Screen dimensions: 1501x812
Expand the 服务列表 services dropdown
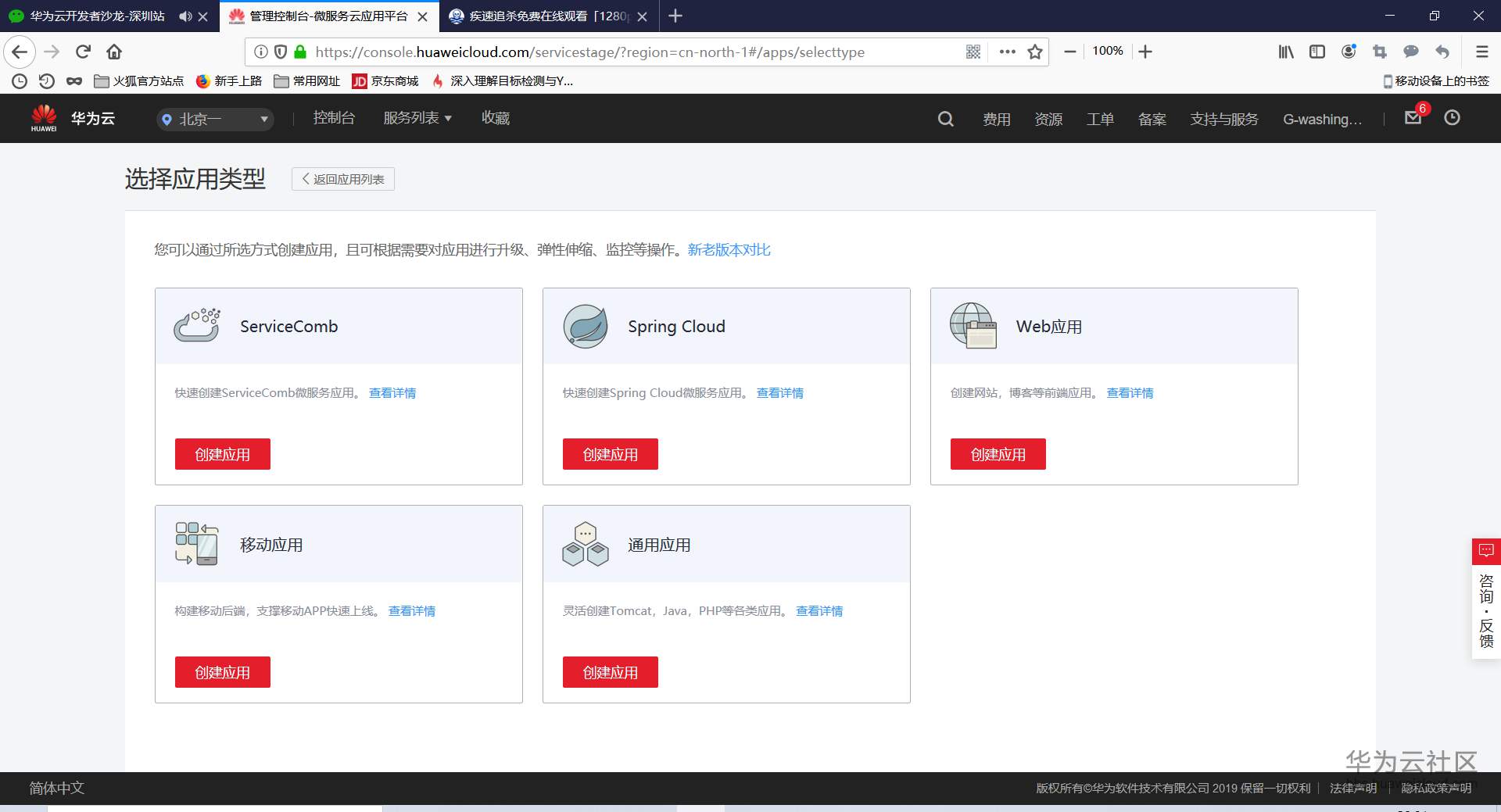click(x=417, y=118)
